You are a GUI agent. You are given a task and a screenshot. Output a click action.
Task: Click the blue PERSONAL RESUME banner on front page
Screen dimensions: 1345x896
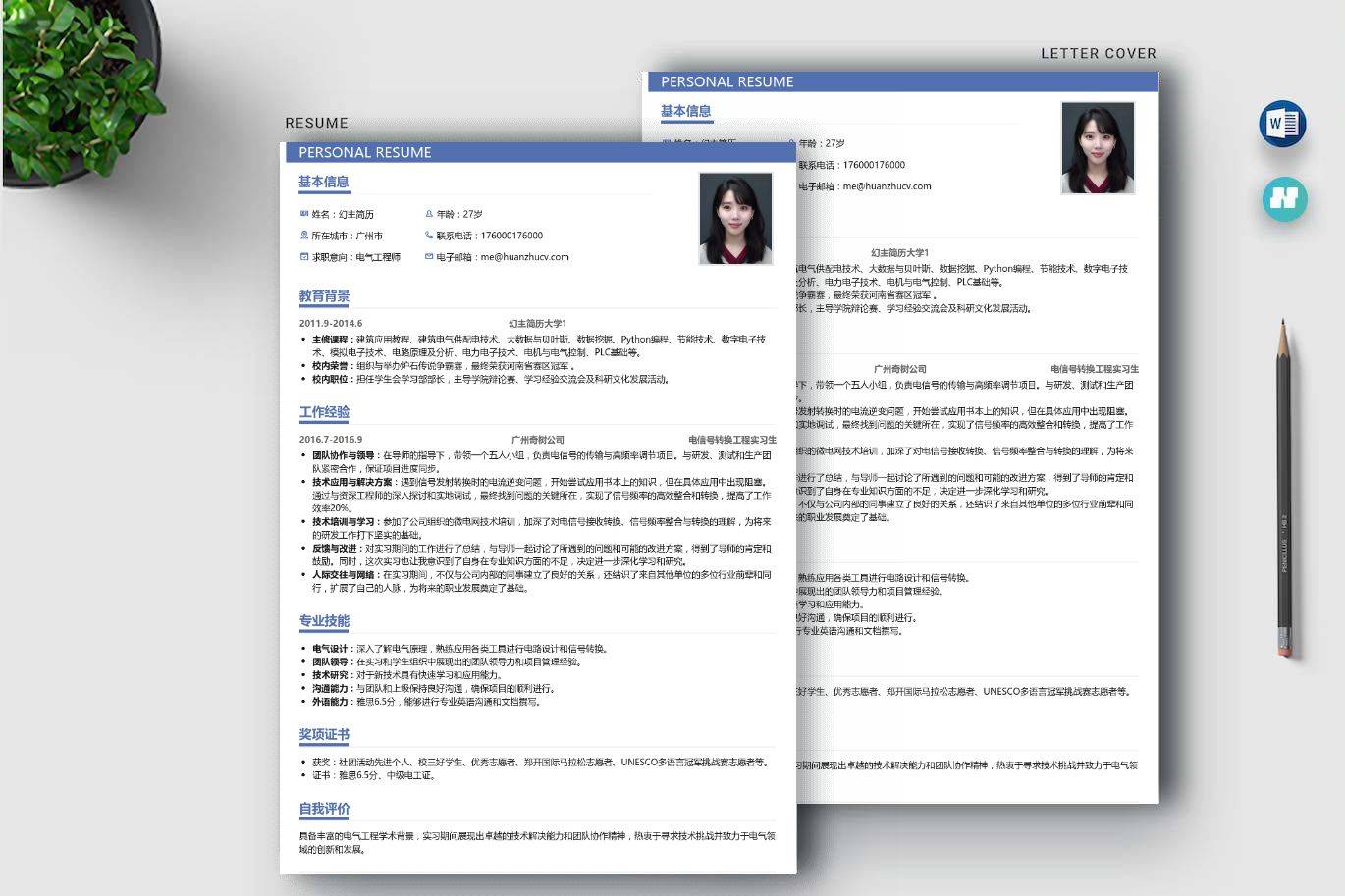click(538, 152)
